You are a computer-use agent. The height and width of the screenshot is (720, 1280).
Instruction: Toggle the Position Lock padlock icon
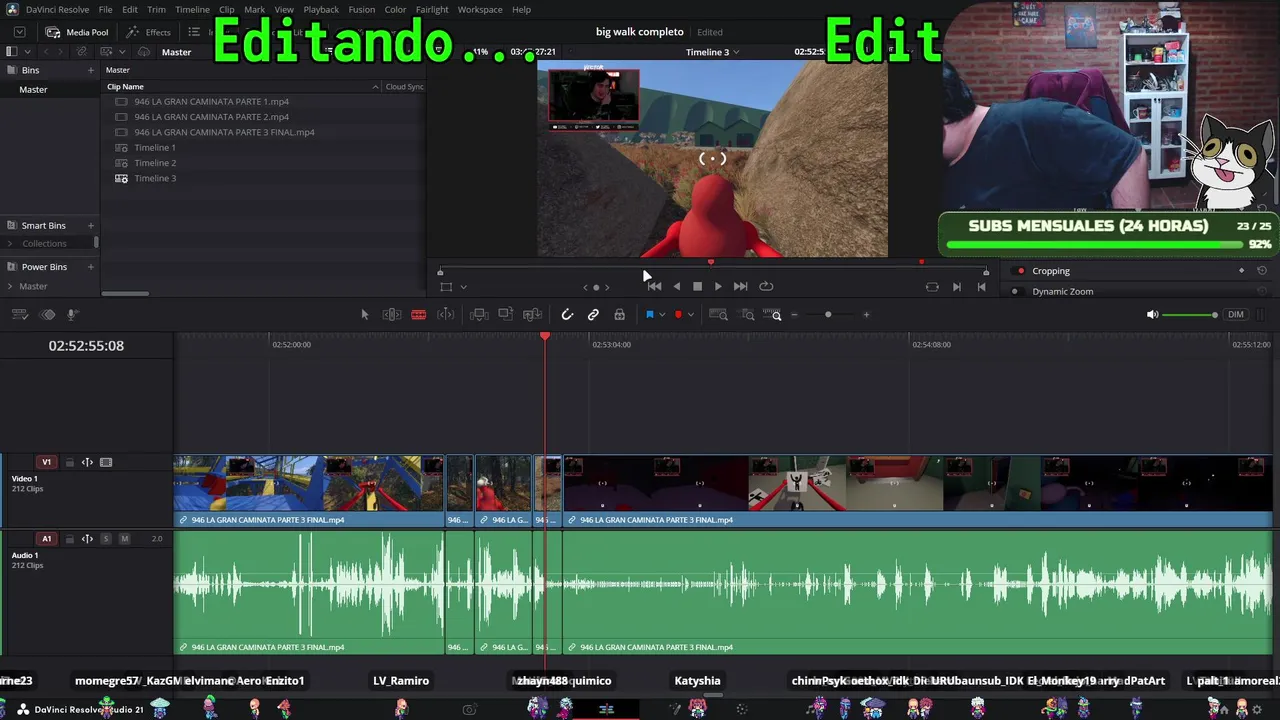click(x=620, y=315)
